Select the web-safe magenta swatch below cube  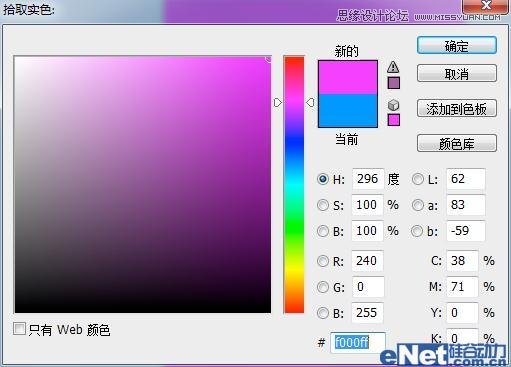coord(394,120)
